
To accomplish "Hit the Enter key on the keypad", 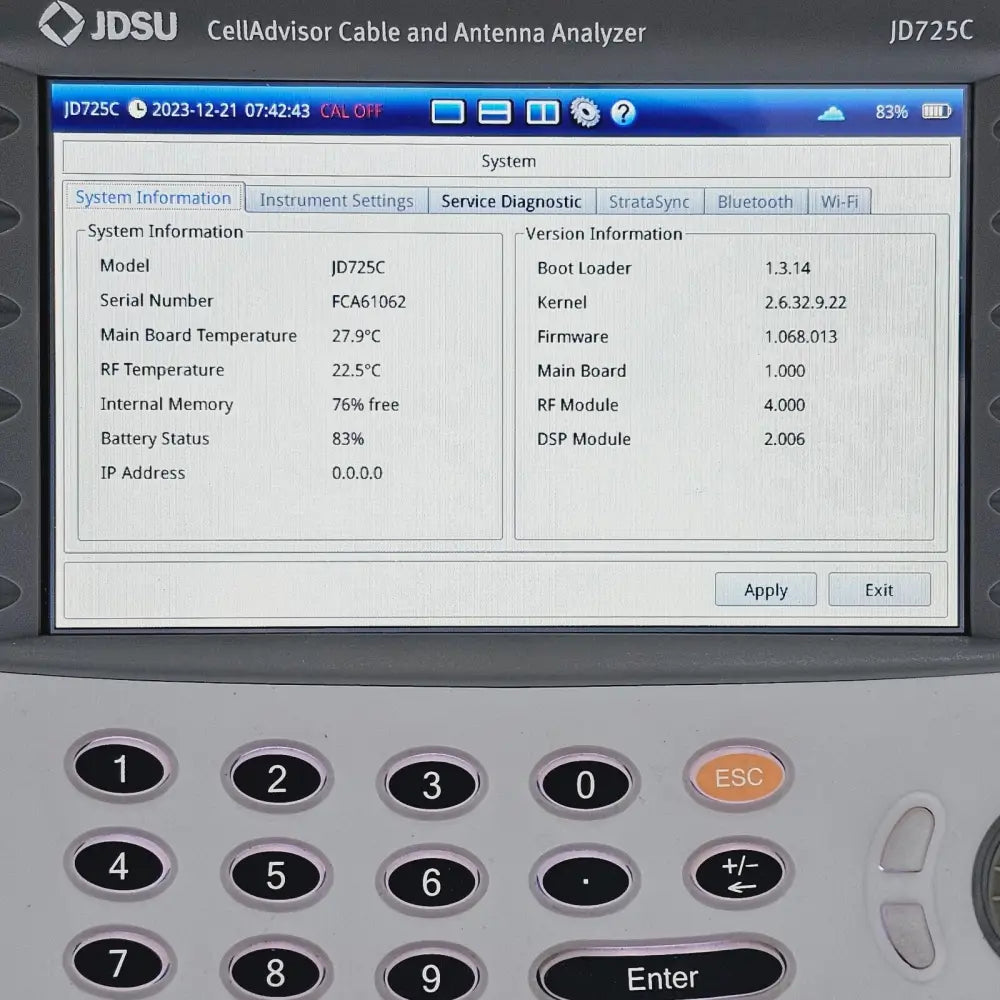I will 662,977.
